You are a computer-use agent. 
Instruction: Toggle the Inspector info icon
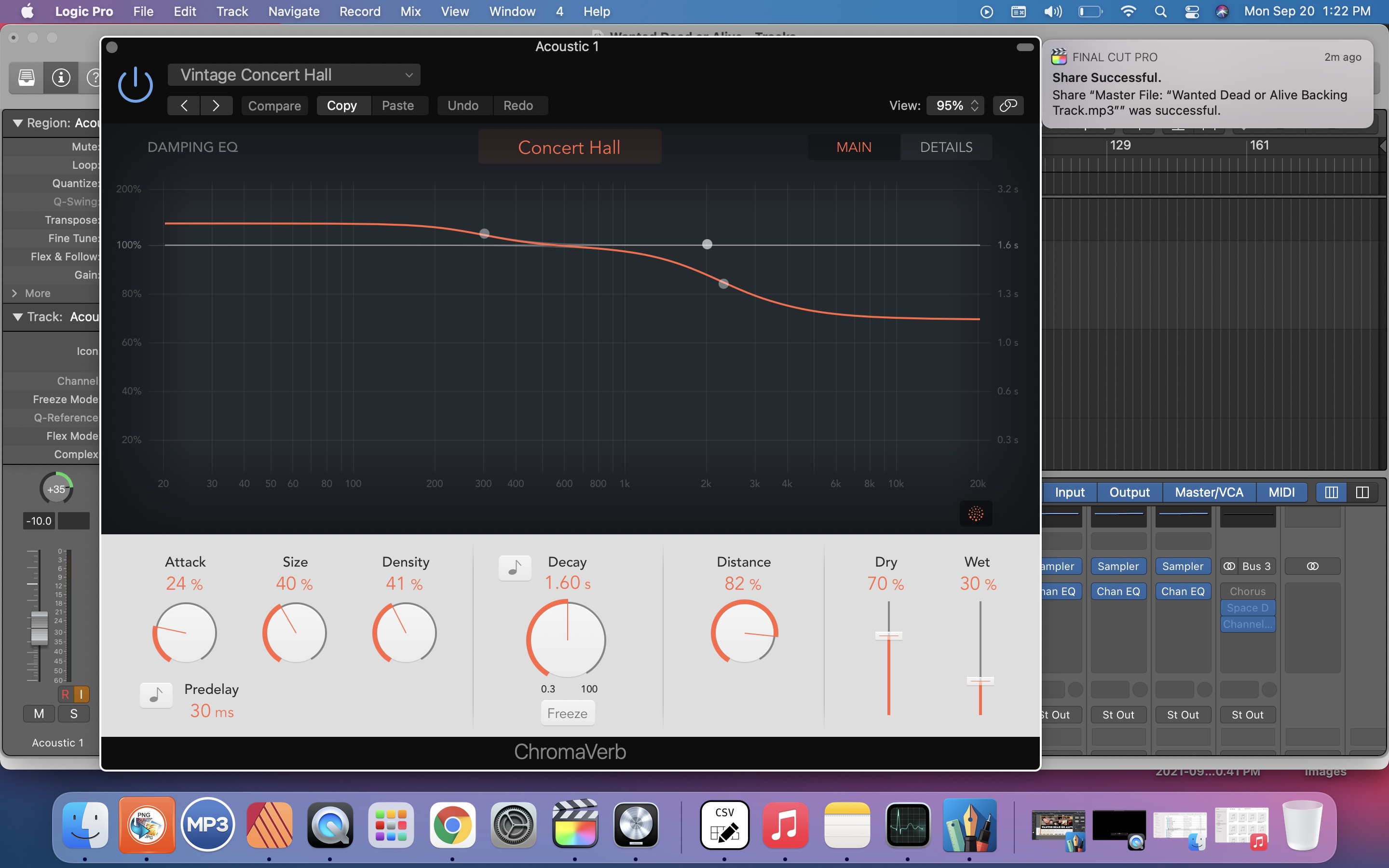61,77
